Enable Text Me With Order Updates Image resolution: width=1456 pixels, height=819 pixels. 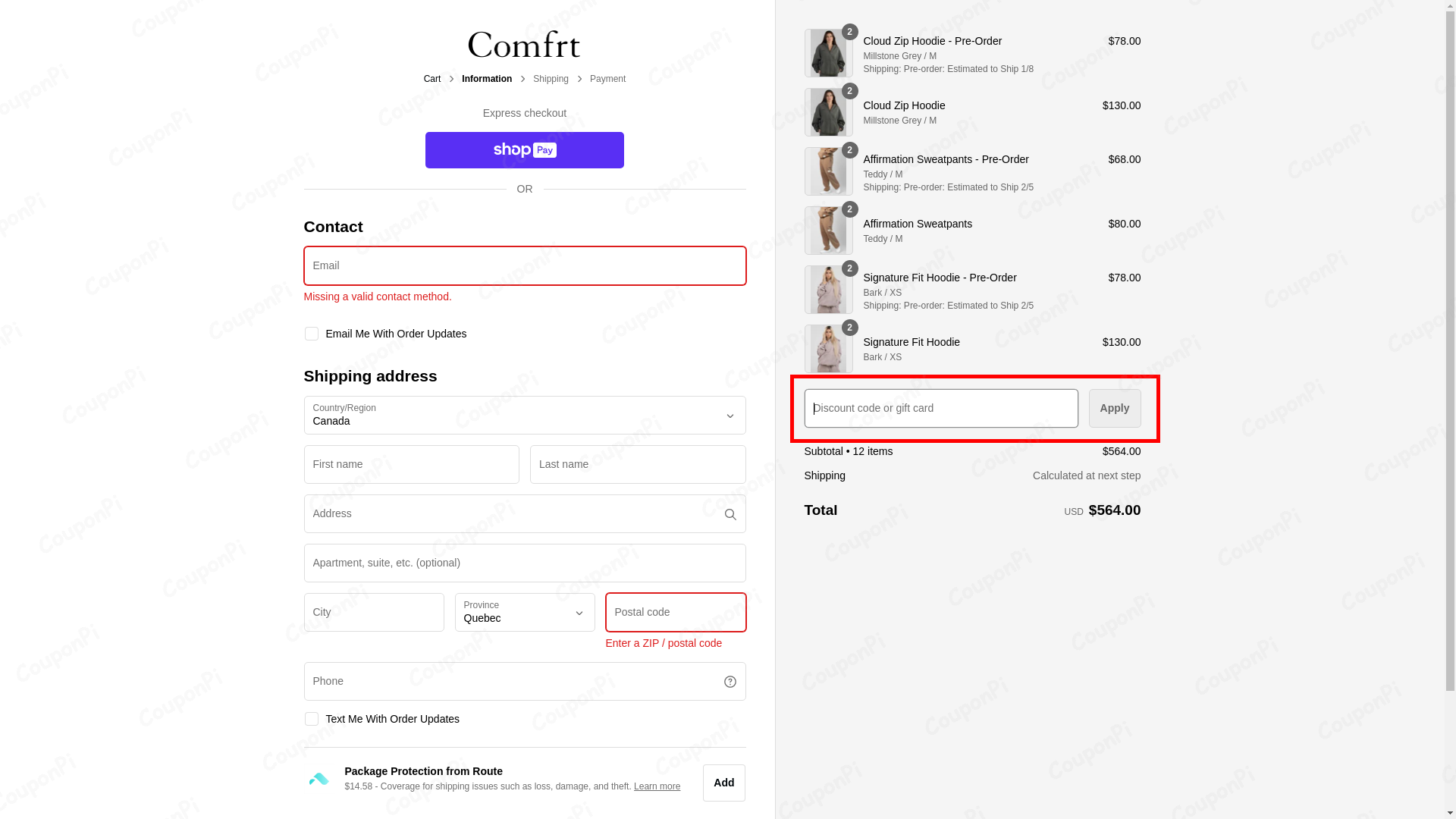pos(311,718)
